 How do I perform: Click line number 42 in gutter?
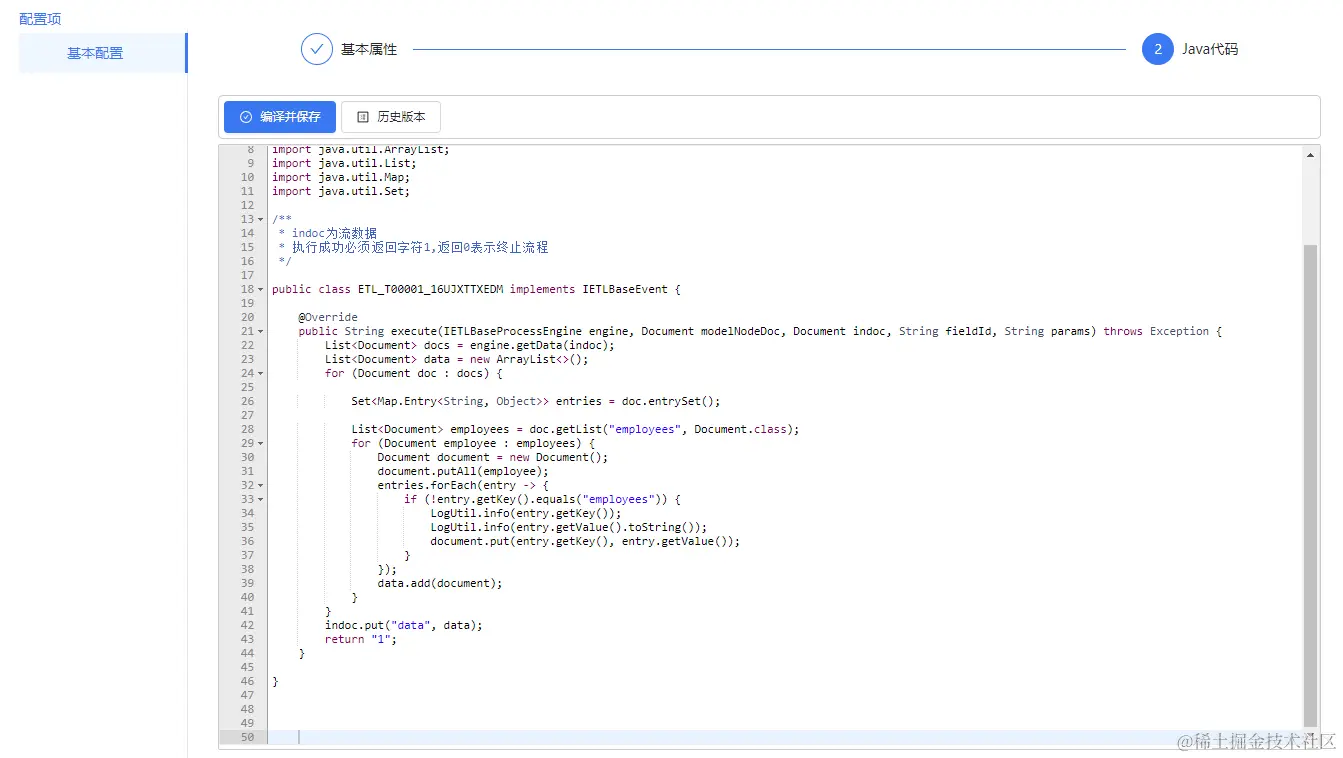(247, 625)
